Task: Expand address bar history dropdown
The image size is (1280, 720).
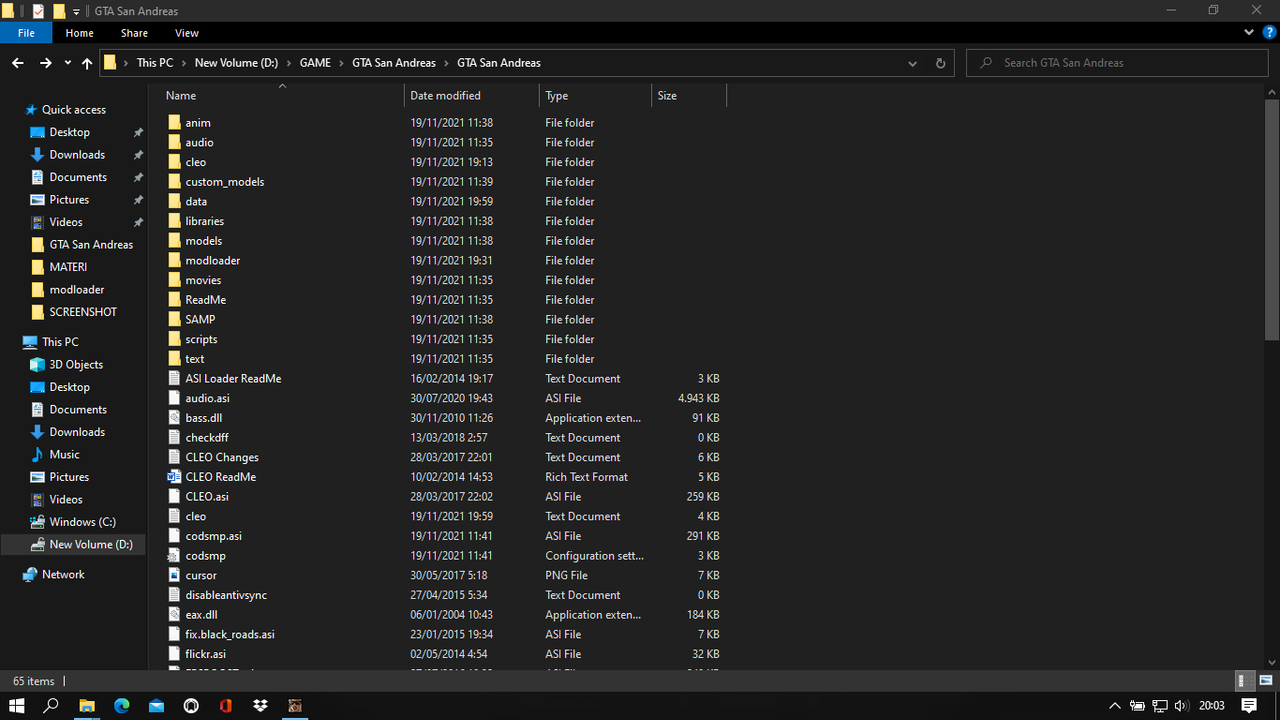Action: (912, 63)
